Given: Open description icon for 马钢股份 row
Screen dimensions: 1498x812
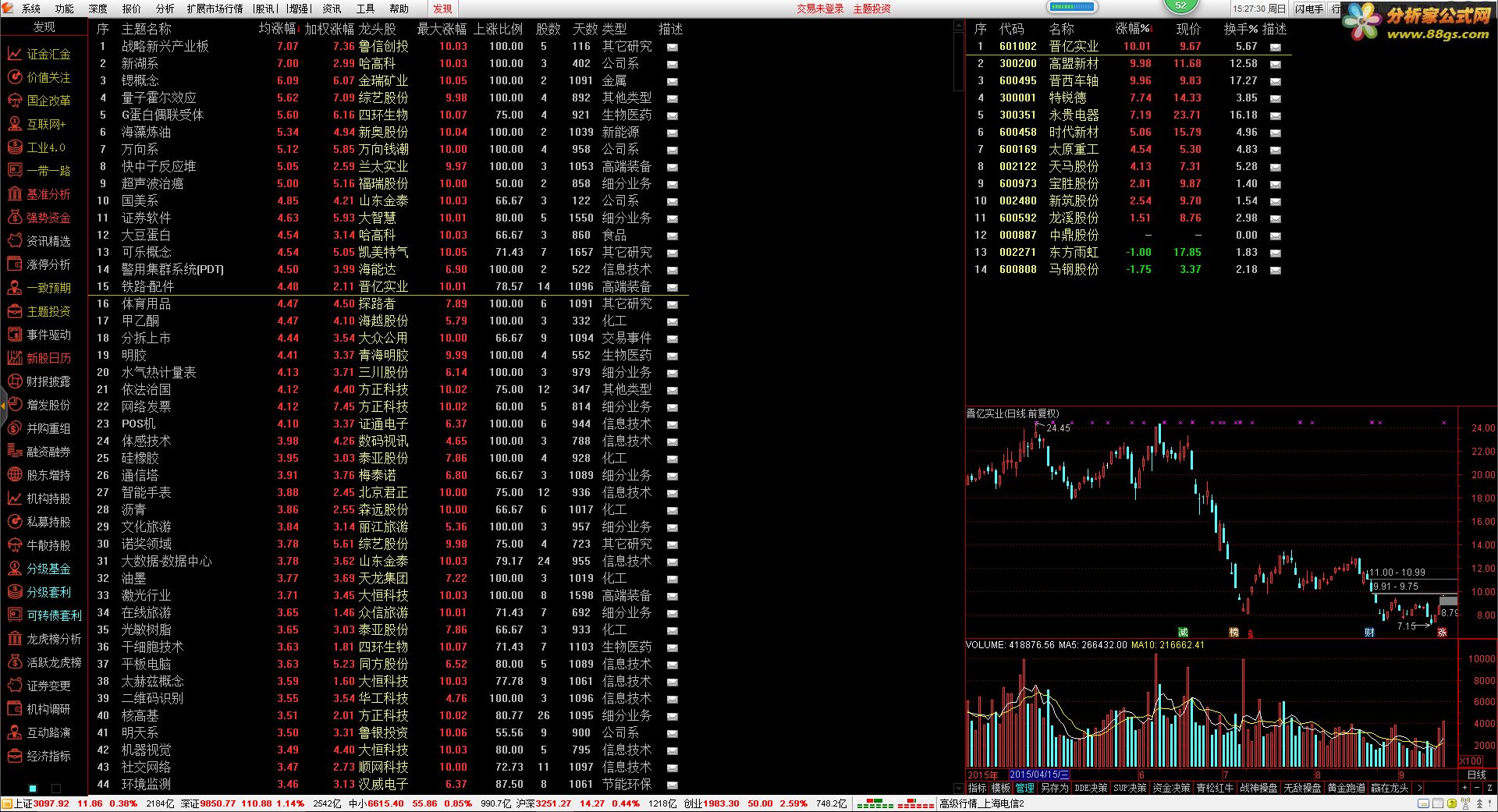Looking at the screenshot, I should 1275,270.
